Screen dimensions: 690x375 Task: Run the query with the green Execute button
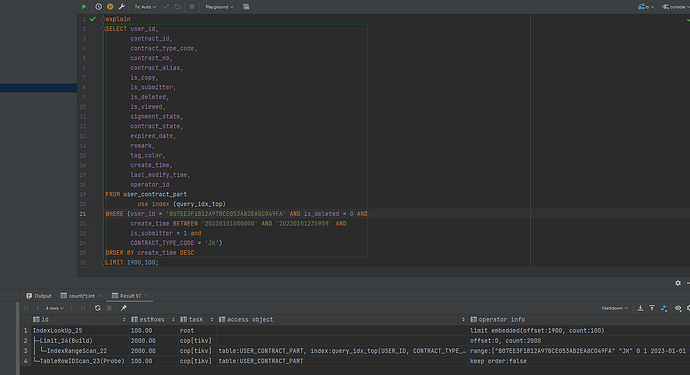click(84, 7)
